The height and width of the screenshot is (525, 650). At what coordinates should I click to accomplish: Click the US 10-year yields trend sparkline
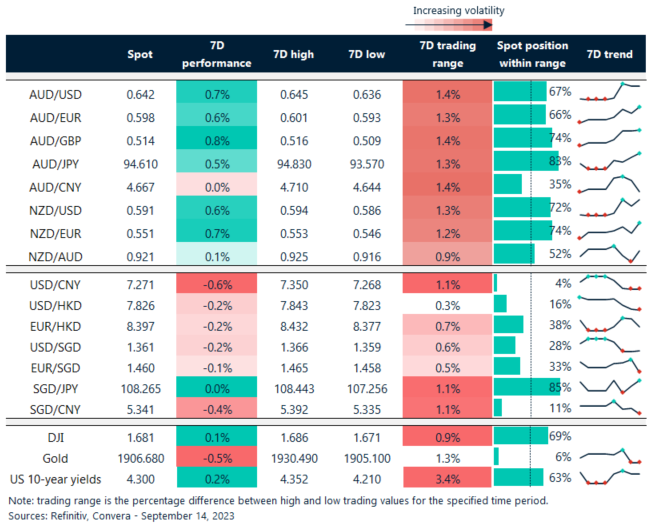609,480
